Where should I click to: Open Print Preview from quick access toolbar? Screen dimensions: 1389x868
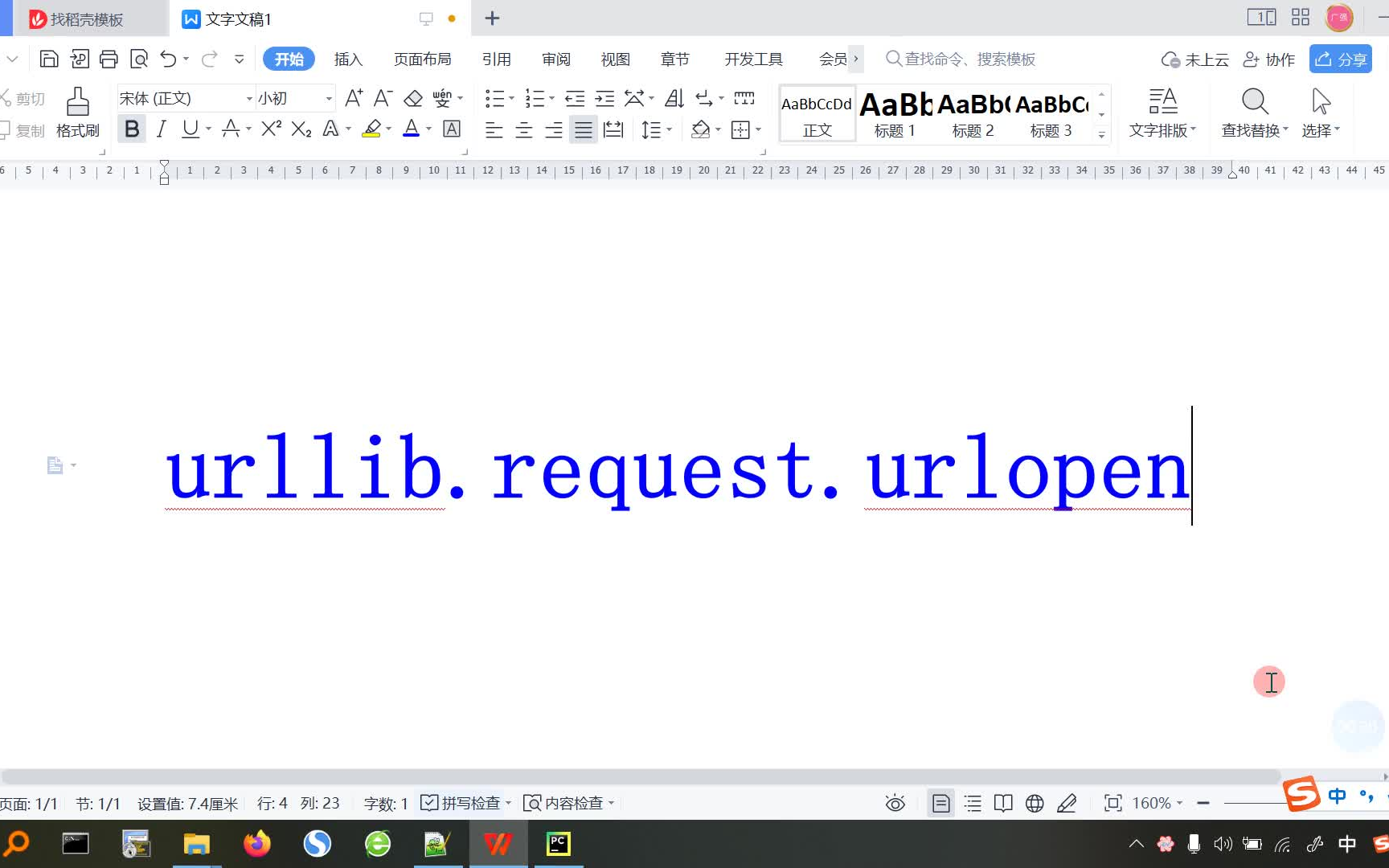[x=139, y=59]
